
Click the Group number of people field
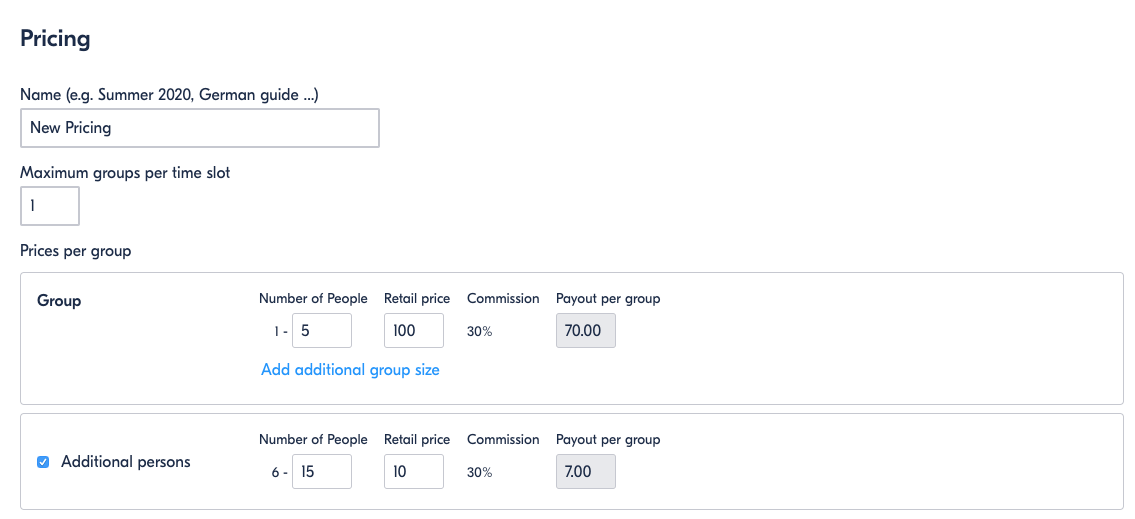click(x=321, y=331)
